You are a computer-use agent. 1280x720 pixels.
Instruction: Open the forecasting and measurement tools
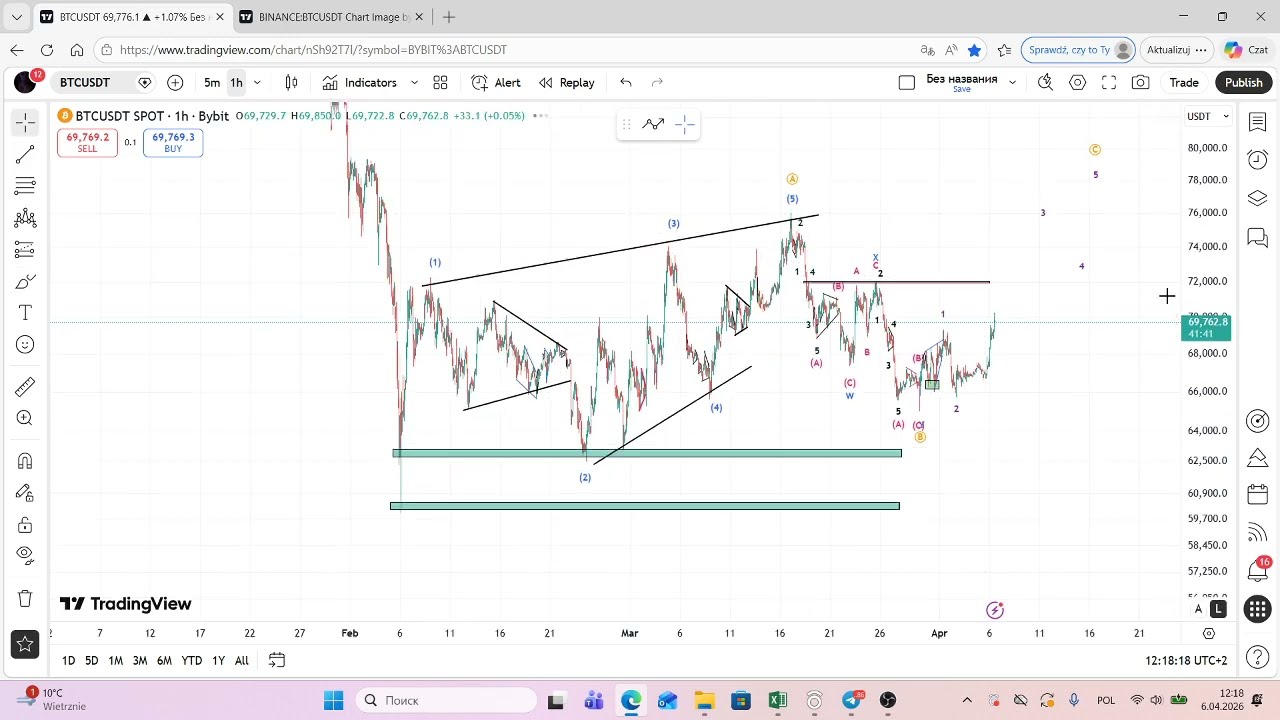[25, 250]
